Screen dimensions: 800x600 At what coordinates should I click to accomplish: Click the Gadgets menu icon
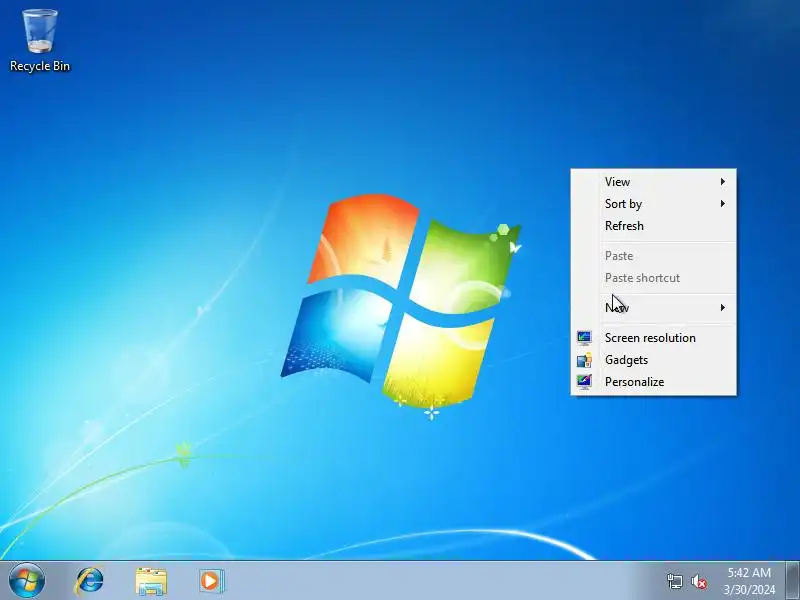[584, 360]
